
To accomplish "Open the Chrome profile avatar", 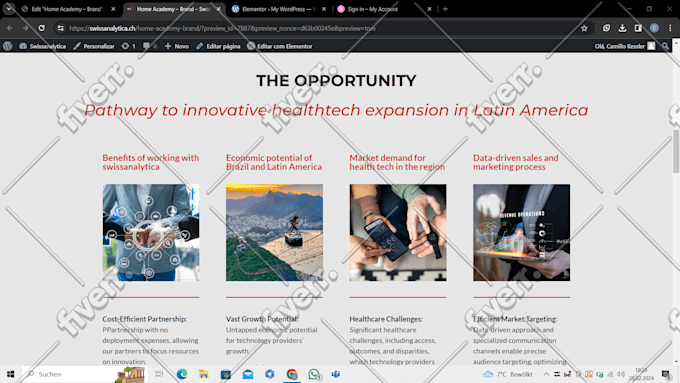I will tap(654, 28).
